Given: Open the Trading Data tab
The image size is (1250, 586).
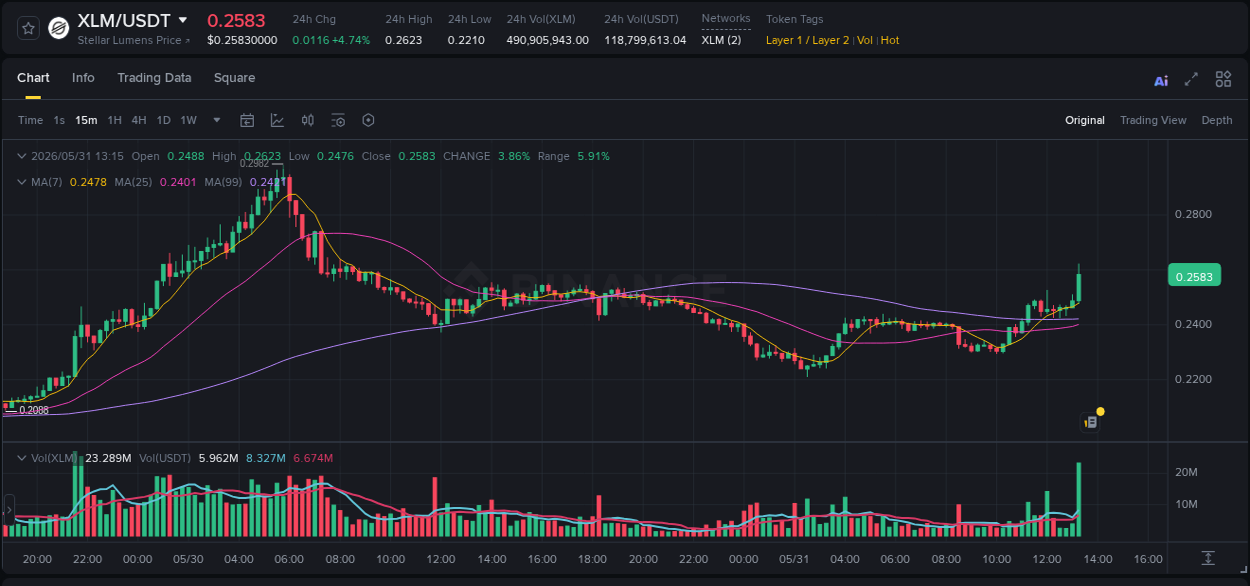Looking at the screenshot, I should pyautogui.click(x=154, y=78).
